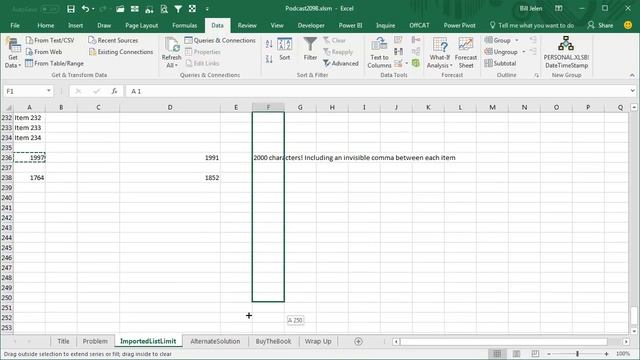The width and height of the screenshot is (640, 360).
Task: Click the Consolidate icon
Action: pyautogui.click(x=416, y=40)
